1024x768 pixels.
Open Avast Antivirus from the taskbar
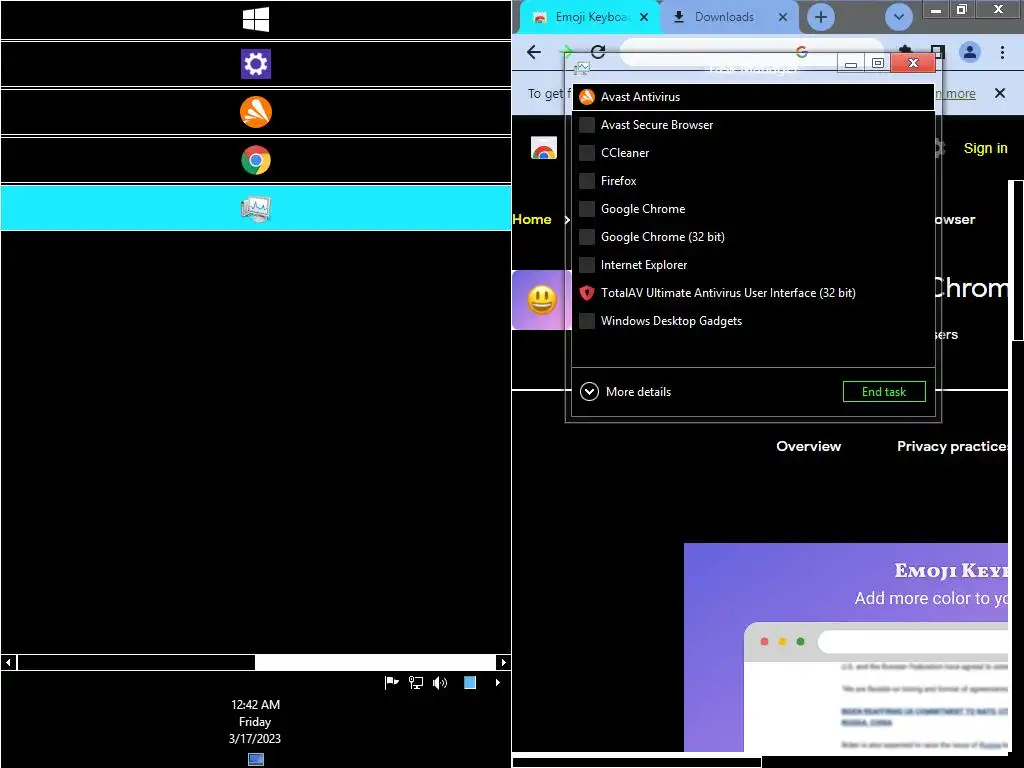point(255,112)
